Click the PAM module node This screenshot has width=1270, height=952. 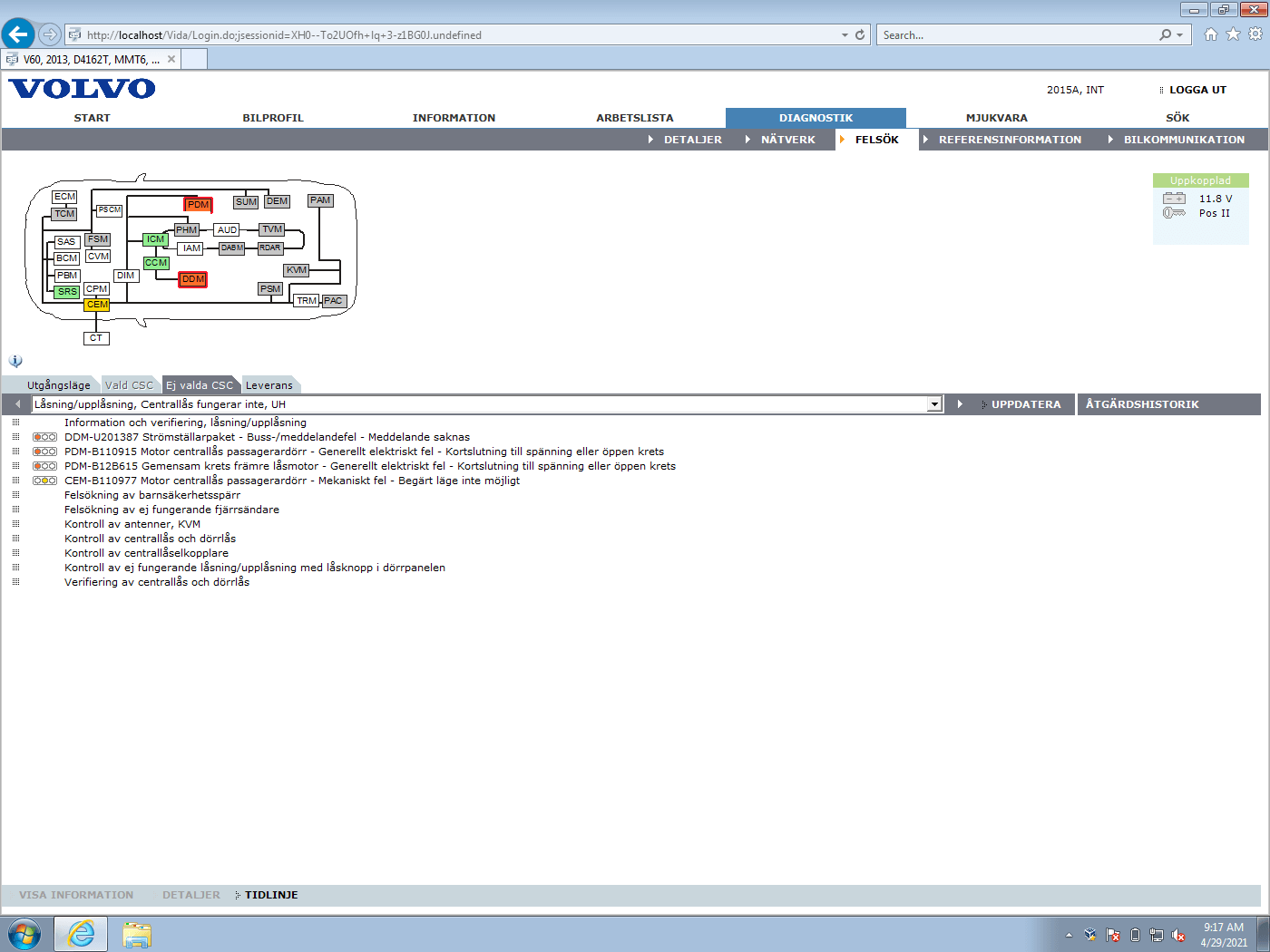point(320,200)
